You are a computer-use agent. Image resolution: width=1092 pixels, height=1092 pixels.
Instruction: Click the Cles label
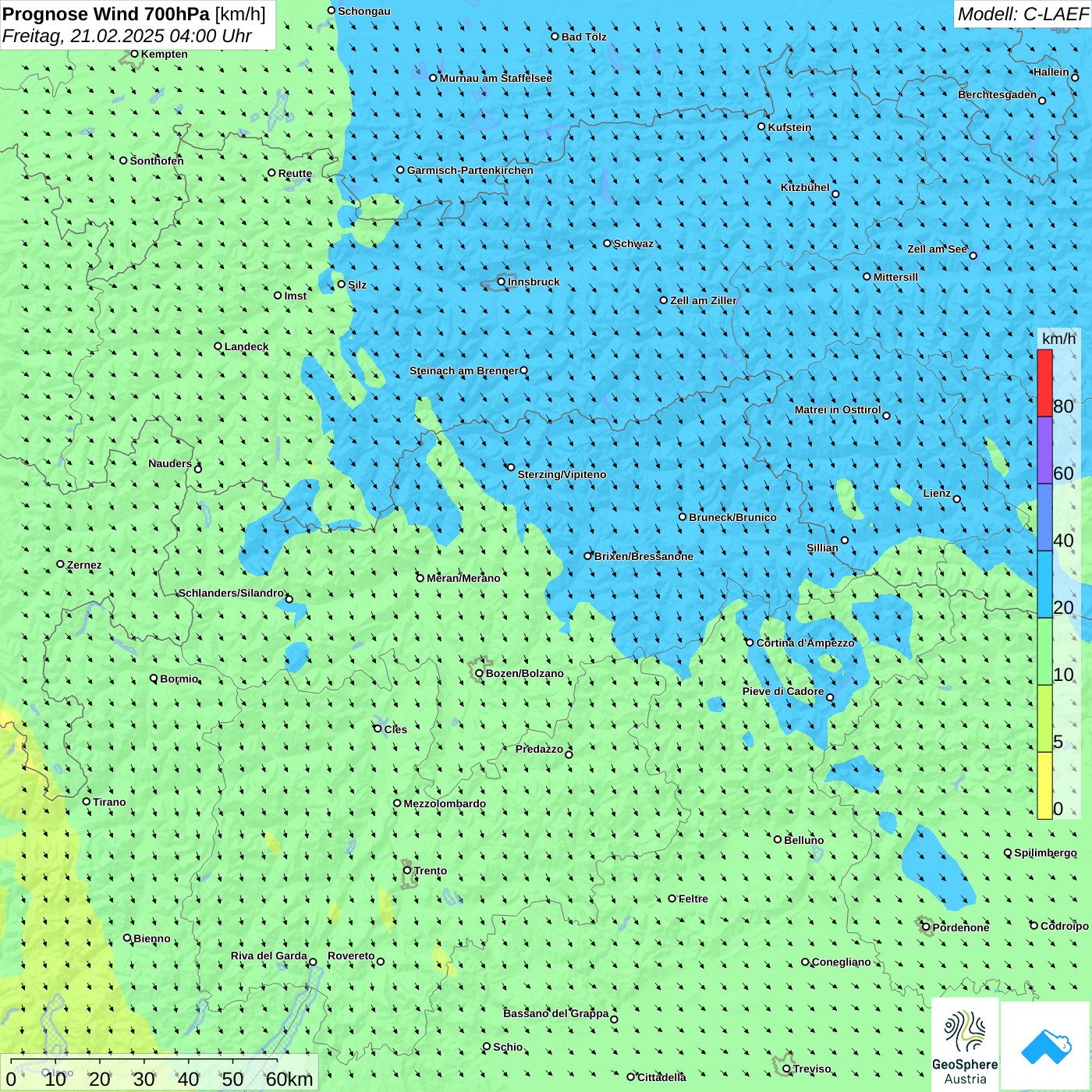(x=395, y=729)
